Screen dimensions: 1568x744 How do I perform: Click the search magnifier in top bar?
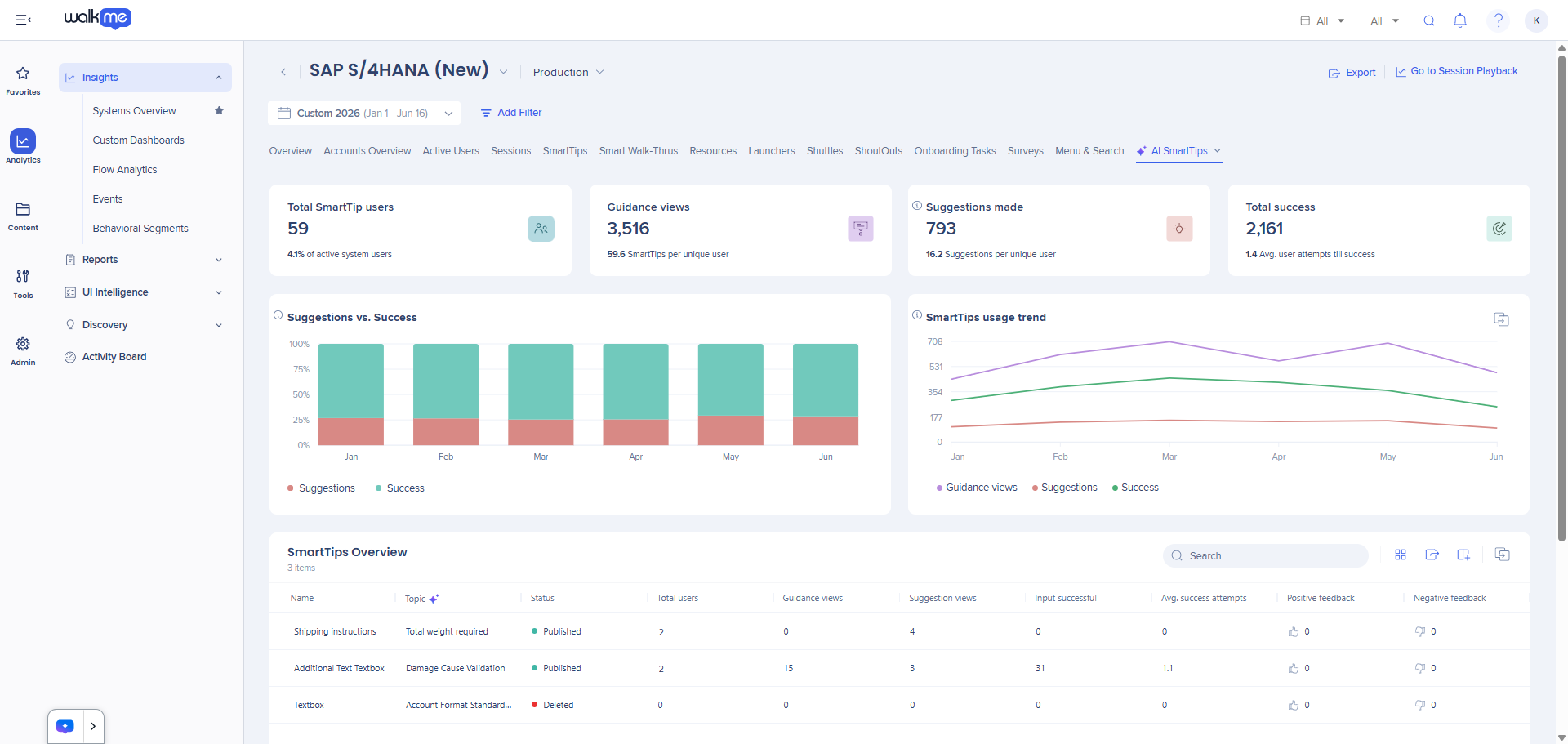pos(1429,20)
